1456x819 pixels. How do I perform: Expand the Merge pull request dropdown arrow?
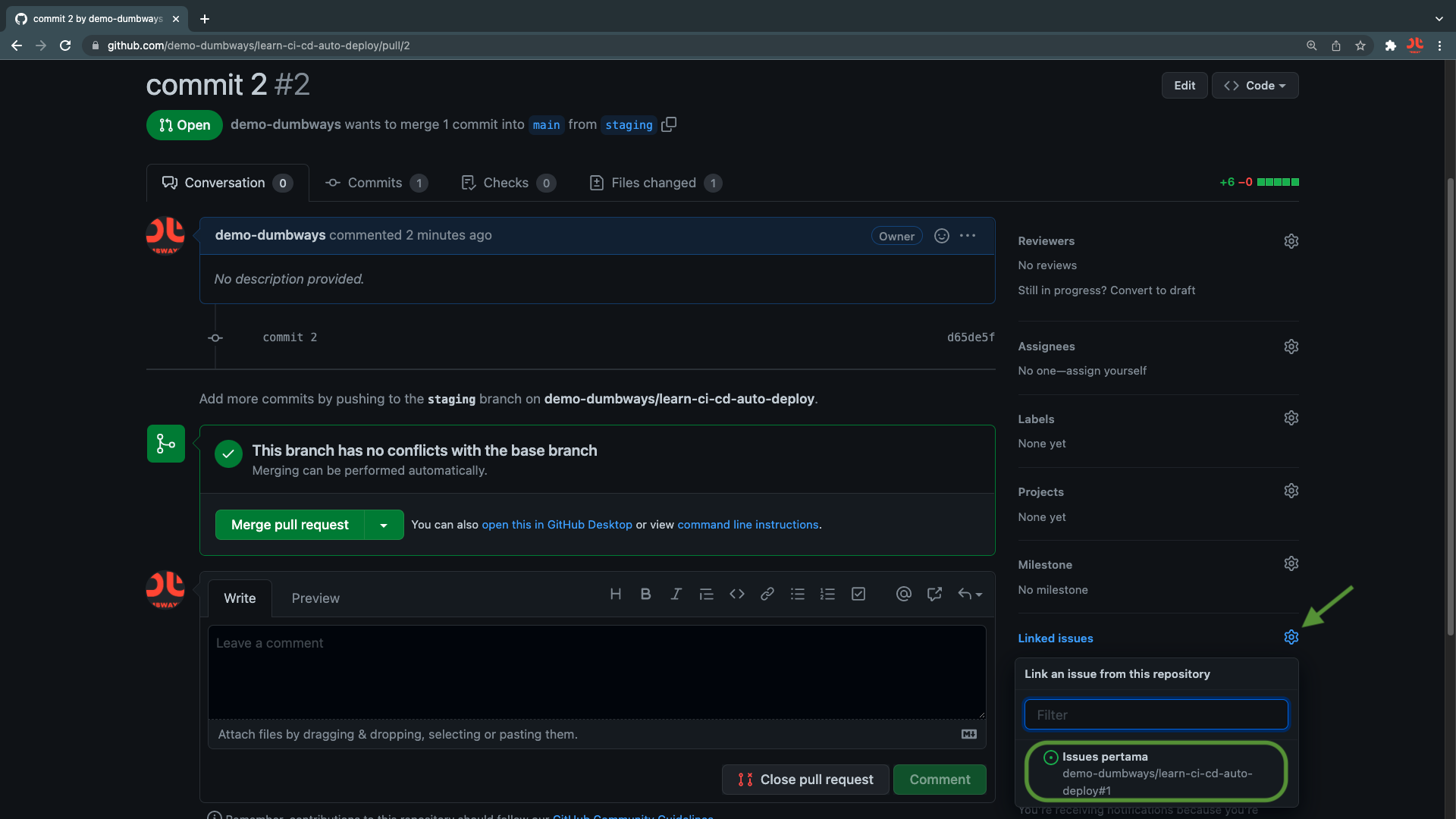(x=384, y=525)
